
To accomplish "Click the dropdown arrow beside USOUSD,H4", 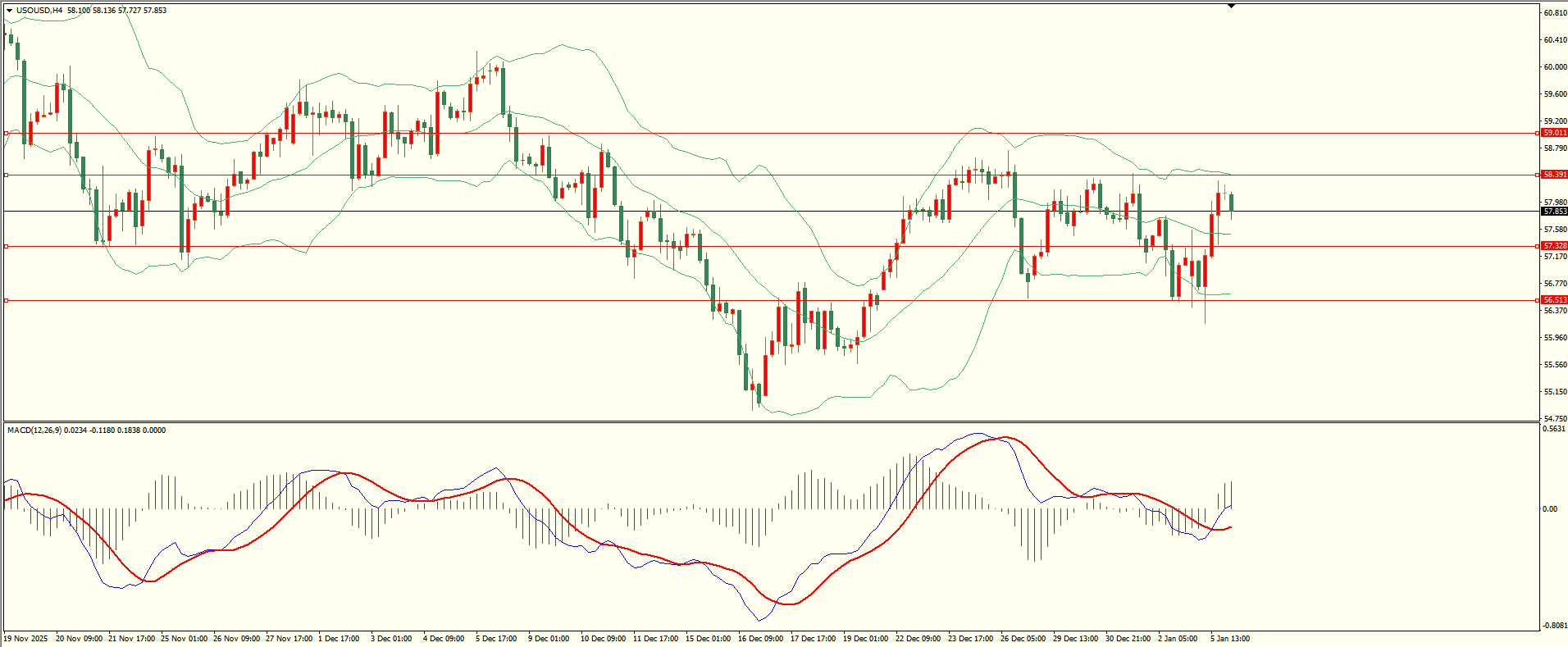I will click(x=10, y=11).
